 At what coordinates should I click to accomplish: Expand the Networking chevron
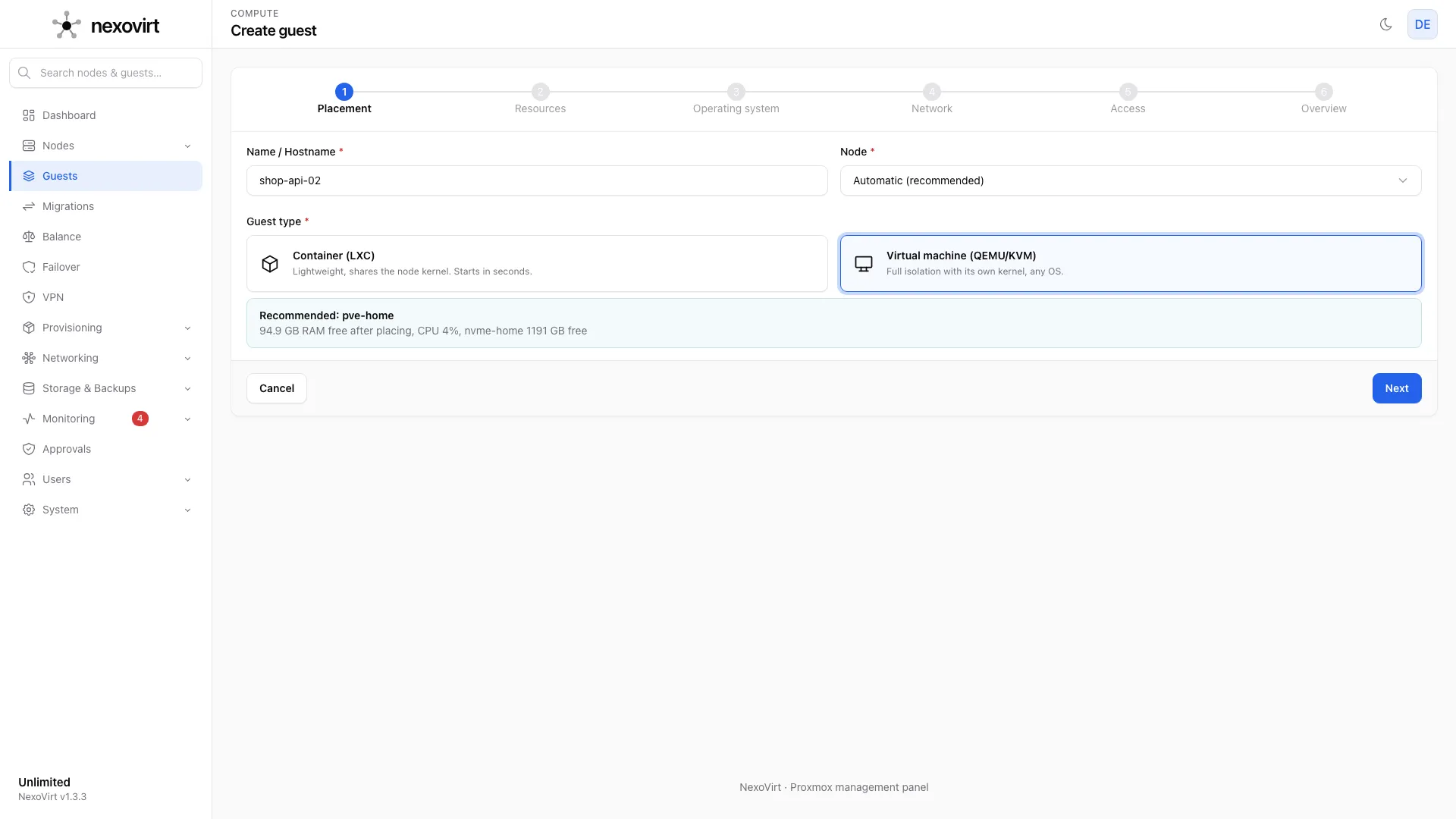(x=187, y=358)
